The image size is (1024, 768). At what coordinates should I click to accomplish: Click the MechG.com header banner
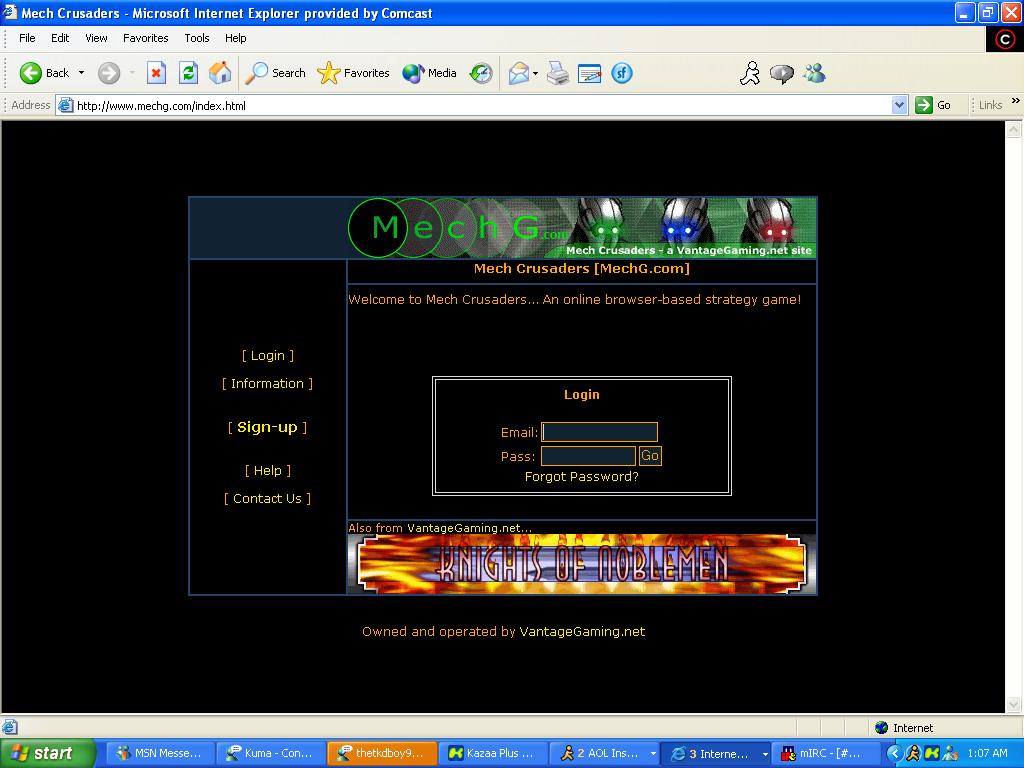point(582,228)
